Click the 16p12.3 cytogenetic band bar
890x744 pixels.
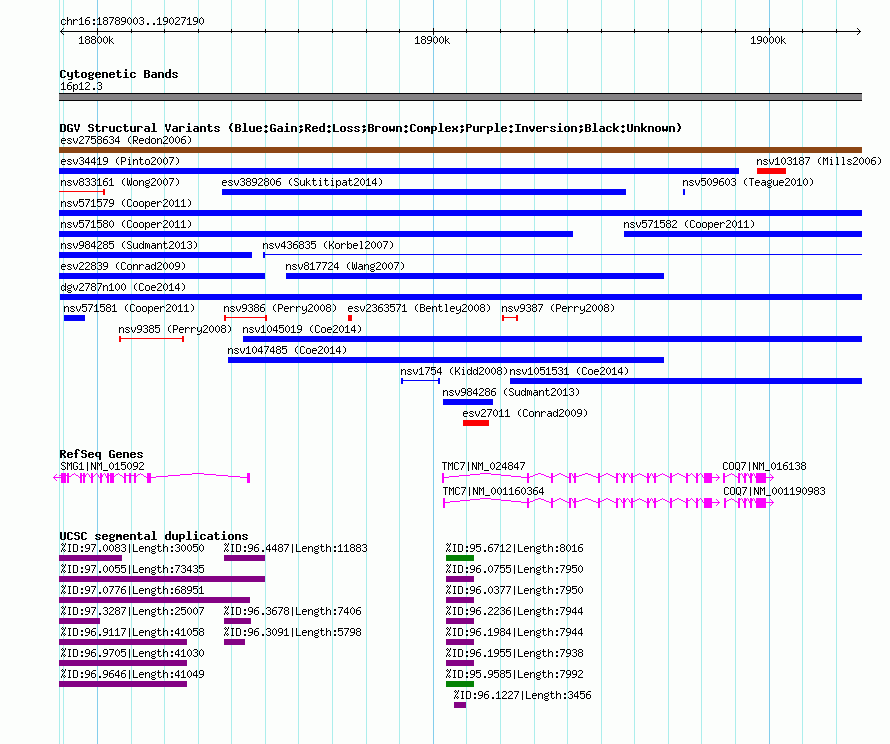tap(460, 97)
